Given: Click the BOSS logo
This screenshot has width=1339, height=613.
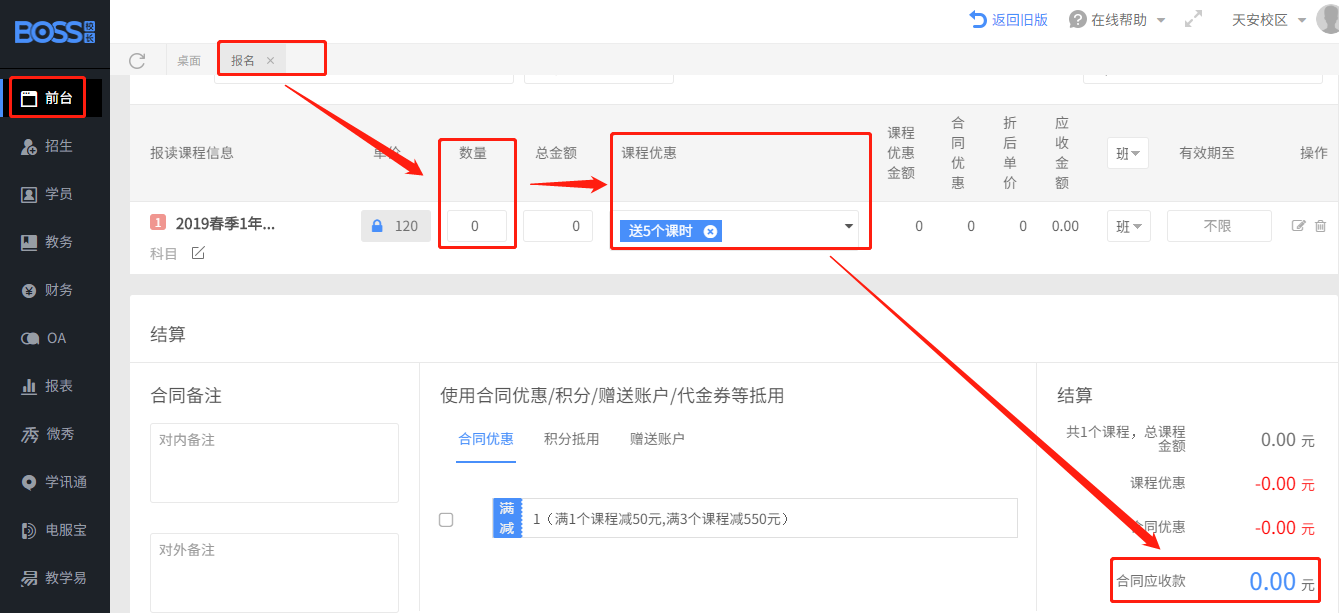Looking at the screenshot, I should tap(55, 32).
